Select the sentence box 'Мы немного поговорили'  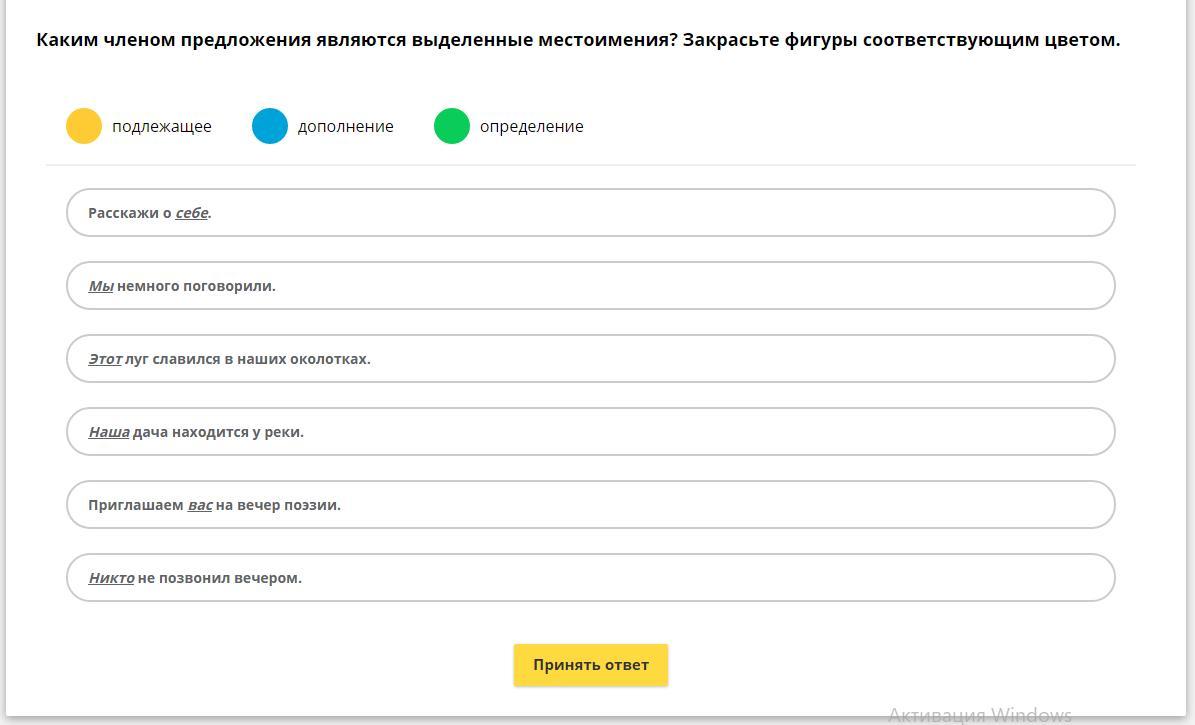point(590,286)
